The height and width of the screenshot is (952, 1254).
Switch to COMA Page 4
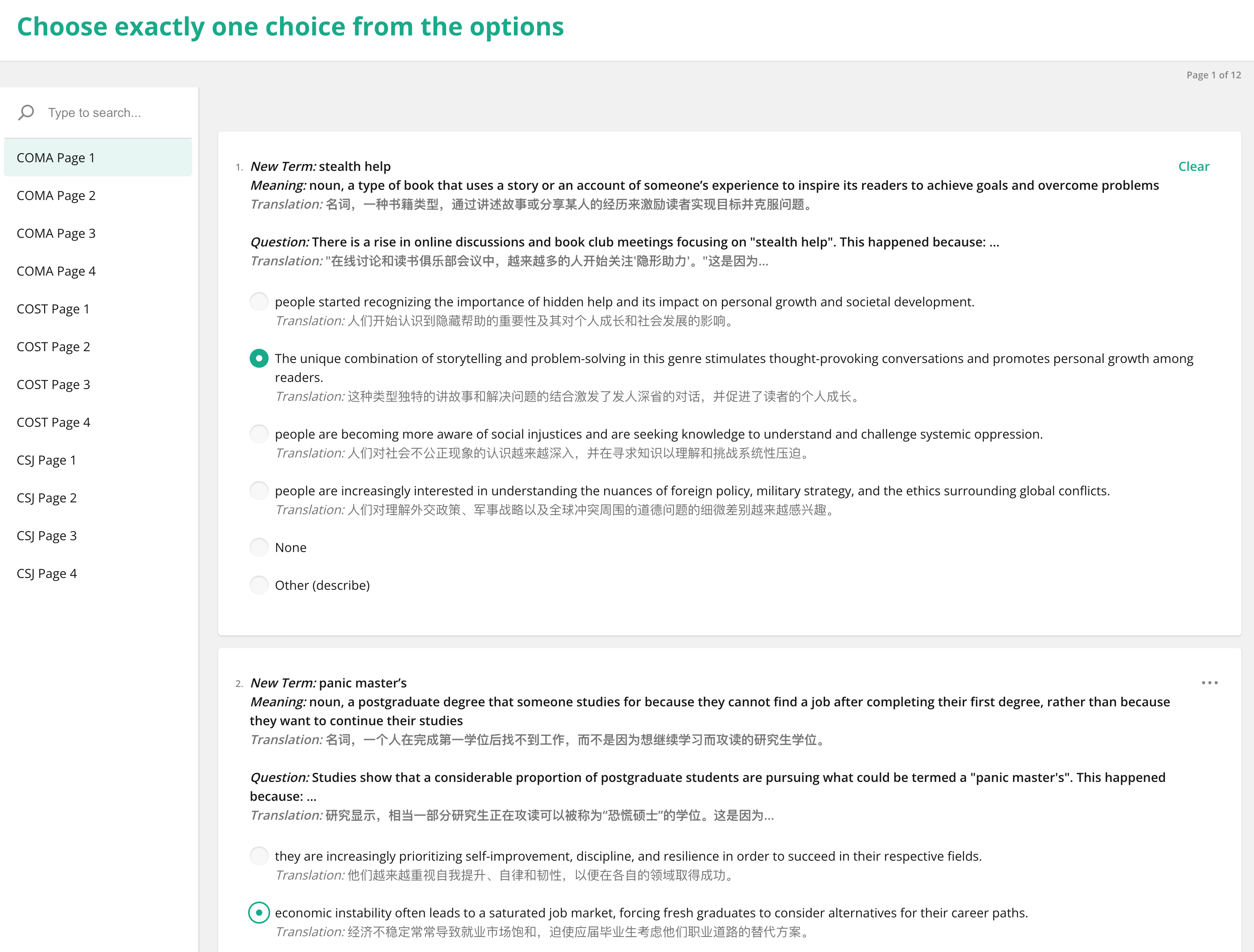click(56, 271)
